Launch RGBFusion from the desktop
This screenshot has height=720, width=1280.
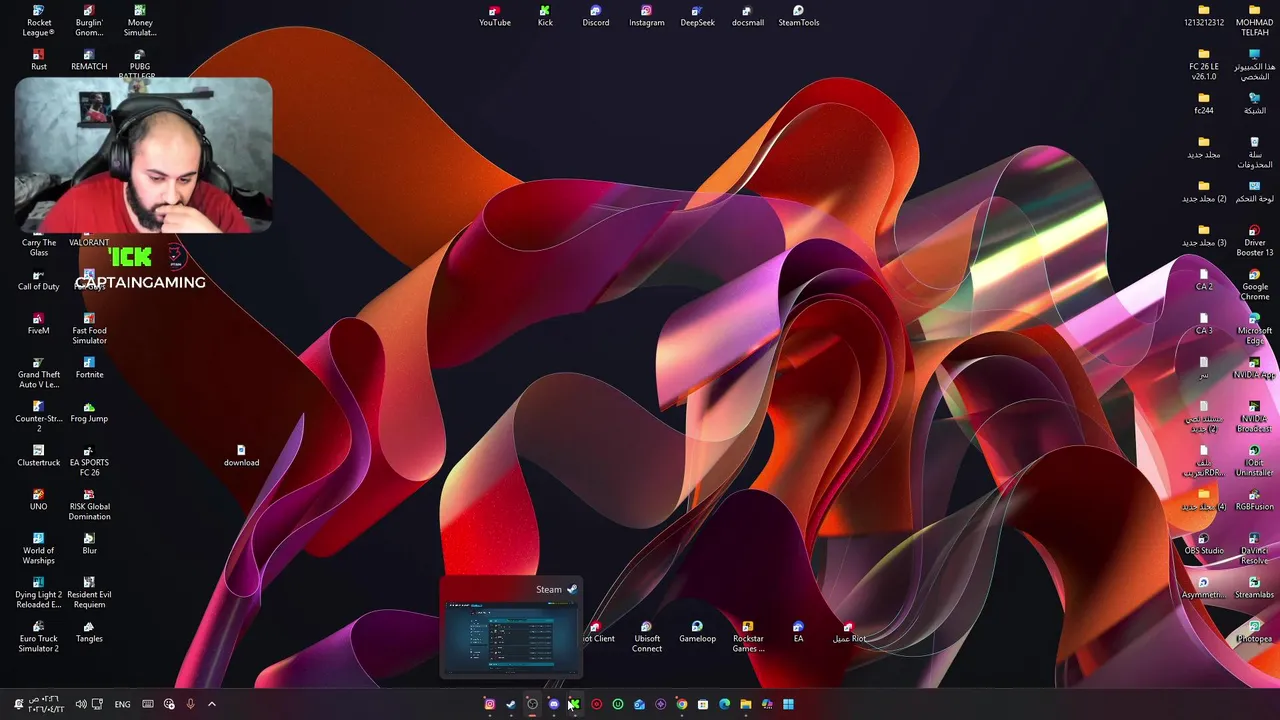pyautogui.click(x=1254, y=499)
